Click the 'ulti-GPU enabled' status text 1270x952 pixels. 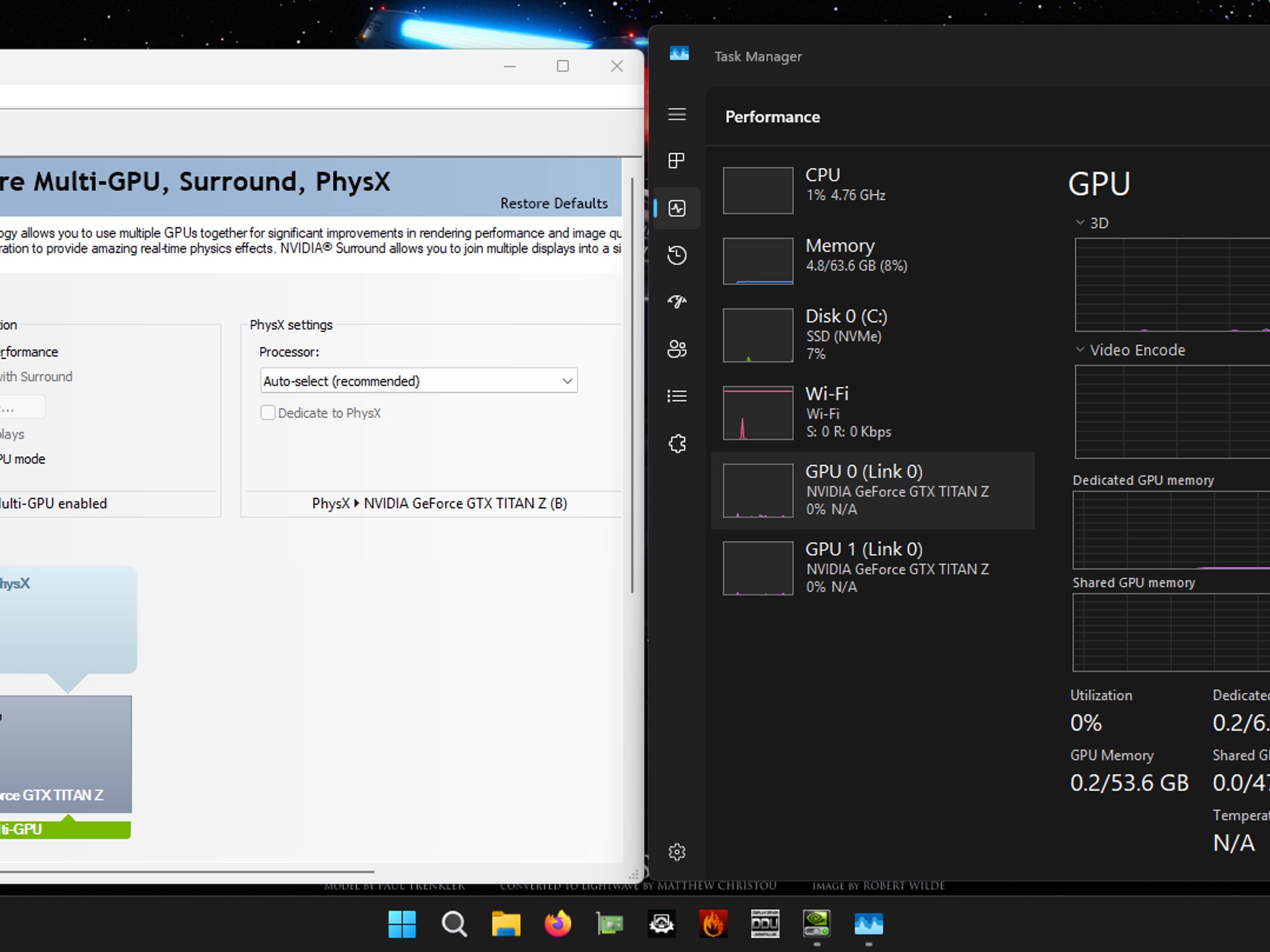pyautogui.click(x=53, y=503)
